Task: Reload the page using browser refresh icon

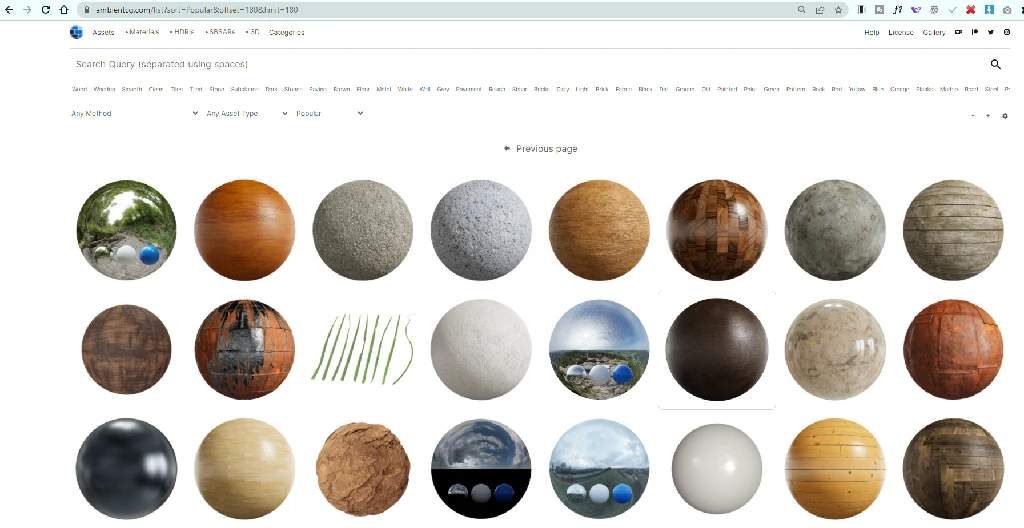Action: [45, 9]
